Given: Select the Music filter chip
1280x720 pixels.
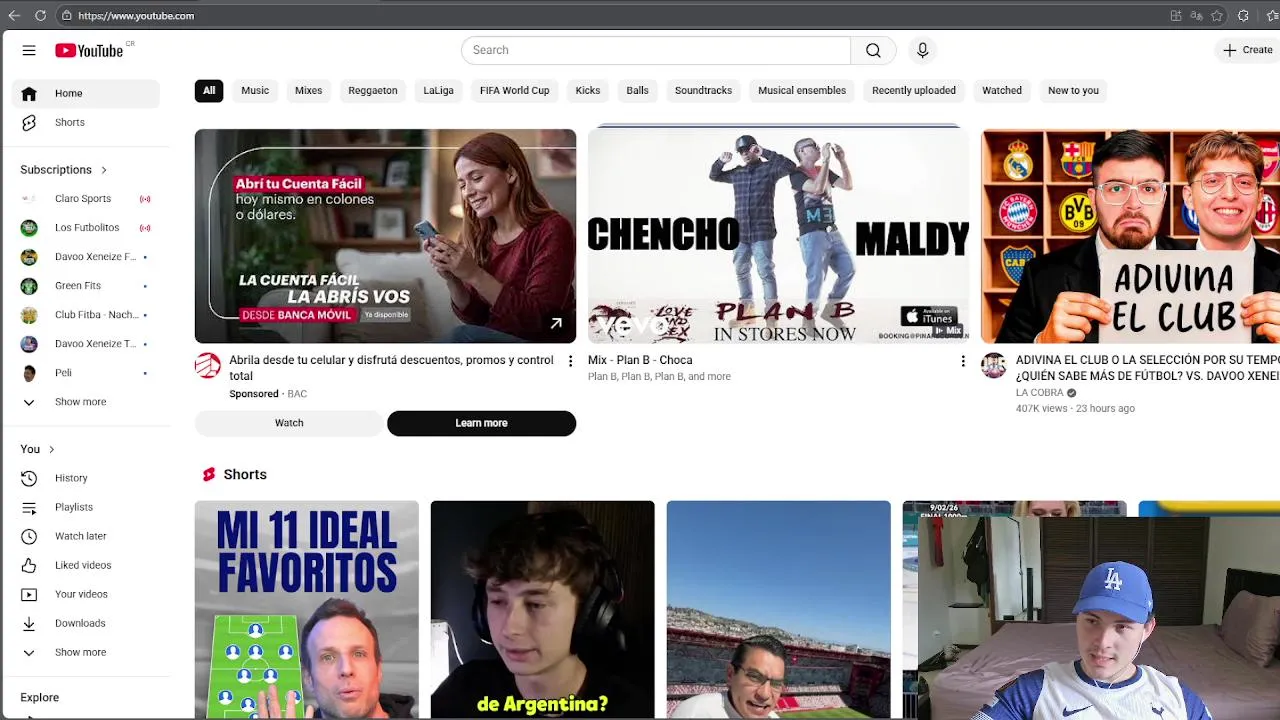Looking at the screenshot, I should (x=255, y=90).
